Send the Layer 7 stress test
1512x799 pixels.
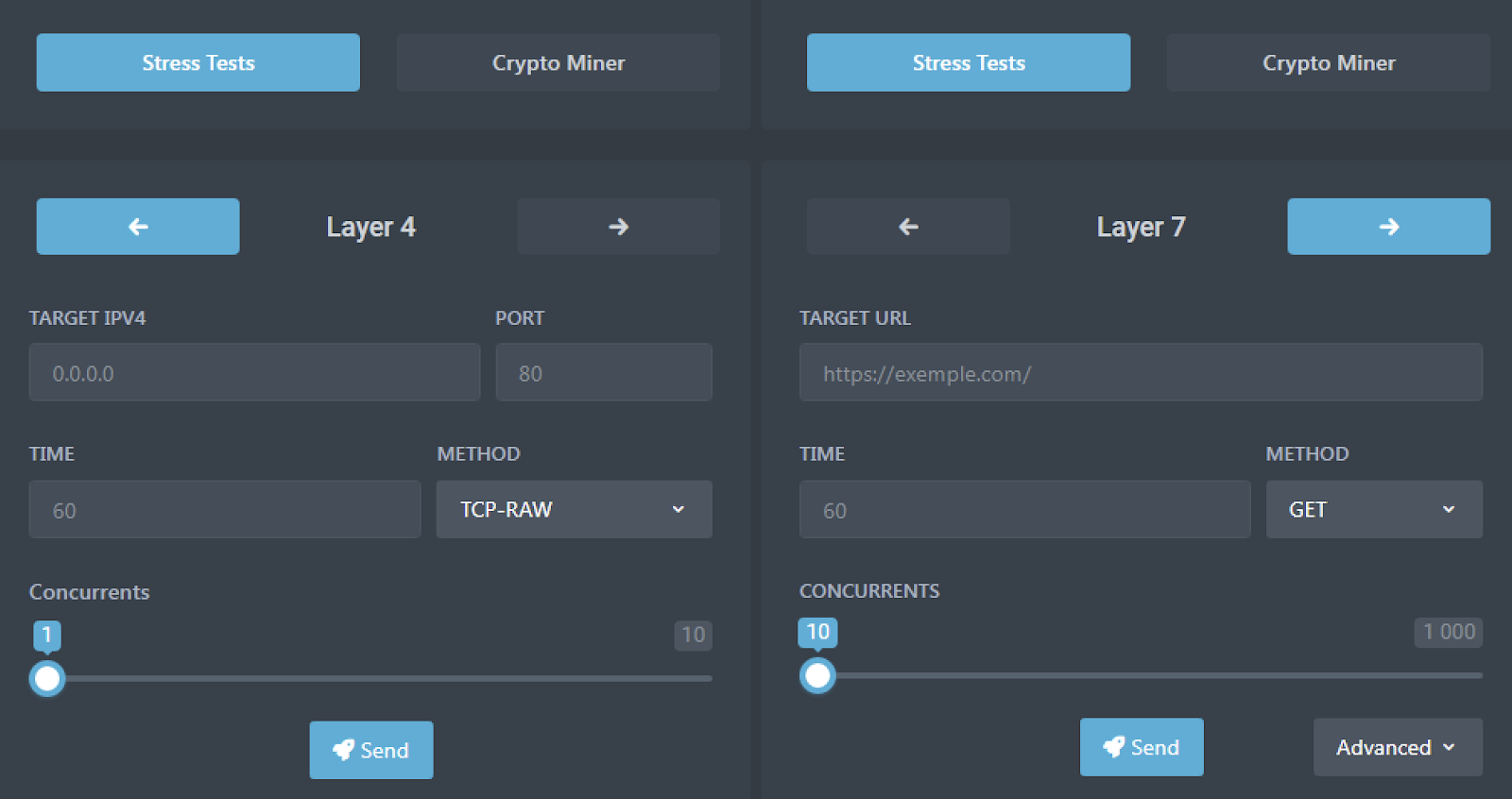click(1142, 747)
